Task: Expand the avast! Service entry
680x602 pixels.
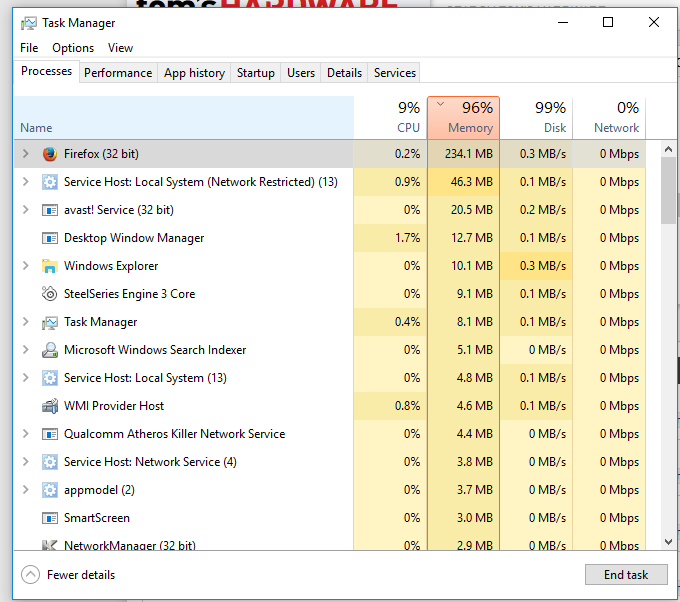Action: click(x=26, y=210)
